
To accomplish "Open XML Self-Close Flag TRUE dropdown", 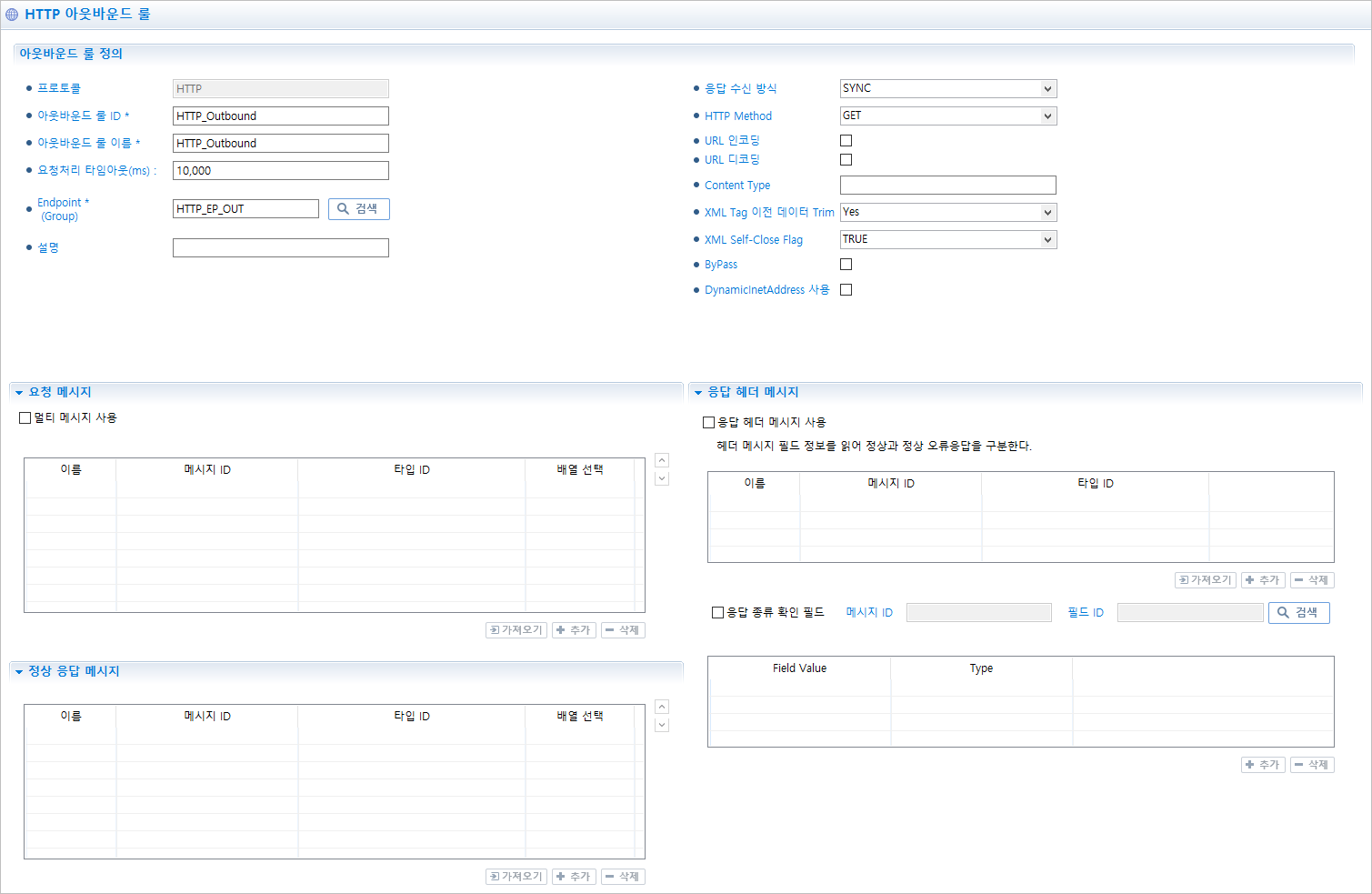I will pos(948,239).
